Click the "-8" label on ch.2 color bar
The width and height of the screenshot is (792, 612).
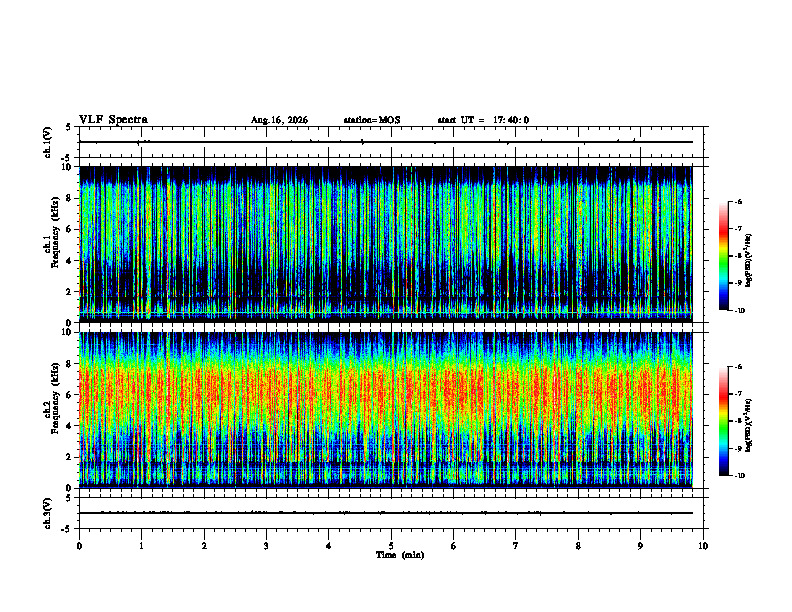[738, 421]
